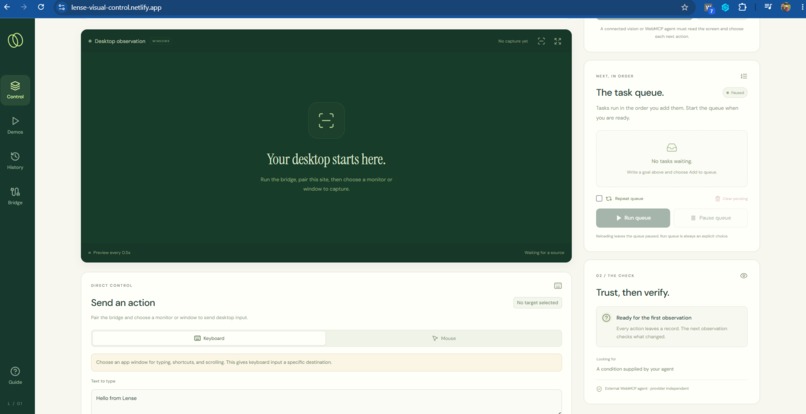Click the 'No capture yet' status text
This screenshot has height=414, width=806.
[x=513, y=41]
